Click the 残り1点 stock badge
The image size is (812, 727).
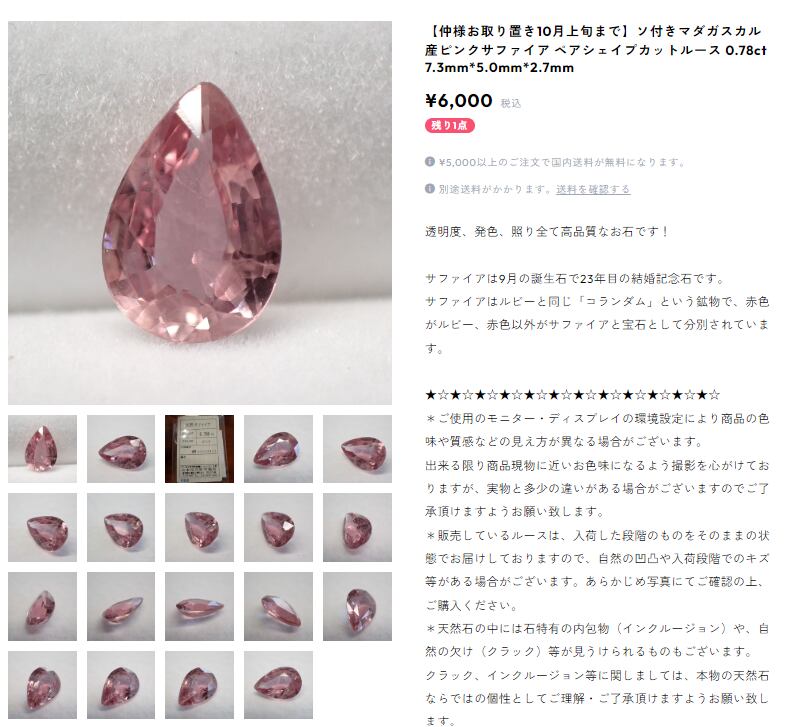coord(450,125)
